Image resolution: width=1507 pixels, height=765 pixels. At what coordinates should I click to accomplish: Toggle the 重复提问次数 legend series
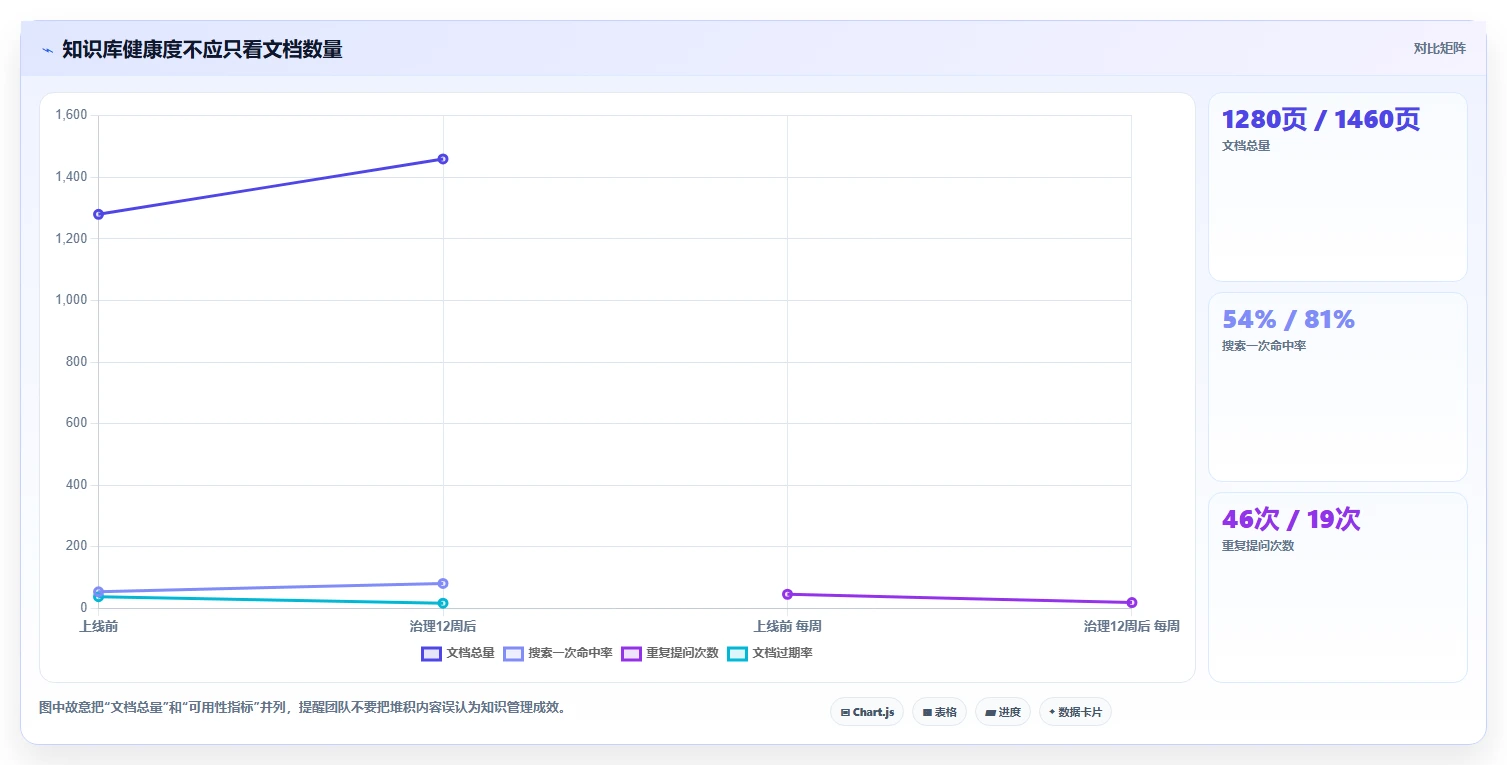pos(670,653)
